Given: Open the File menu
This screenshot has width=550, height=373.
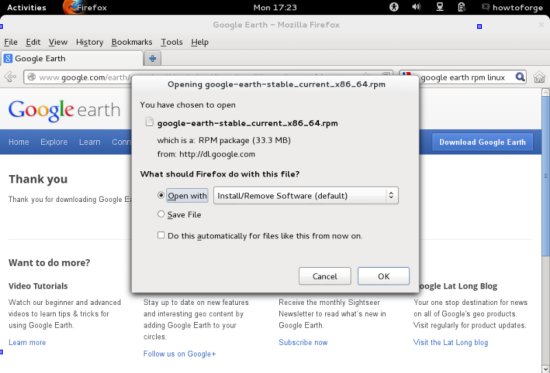Looking at the screenshot, I should tap(11, 42).
